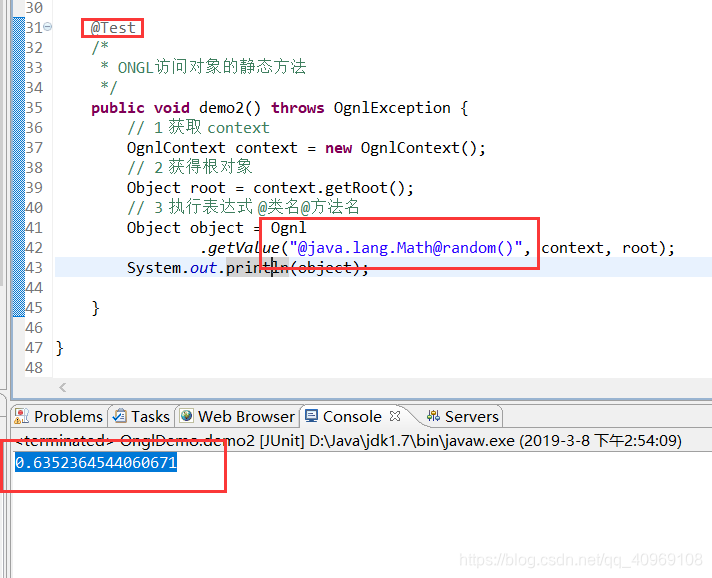The height and width of the screenshot is (578, 712).
Task: Click the .getValue method call on line 42
Action: click(x=240, y=248)
